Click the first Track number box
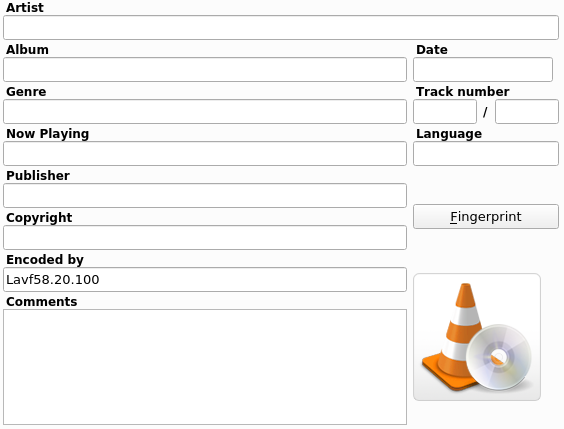The height and width of the screenshot is (429, 564). [445, 111]
